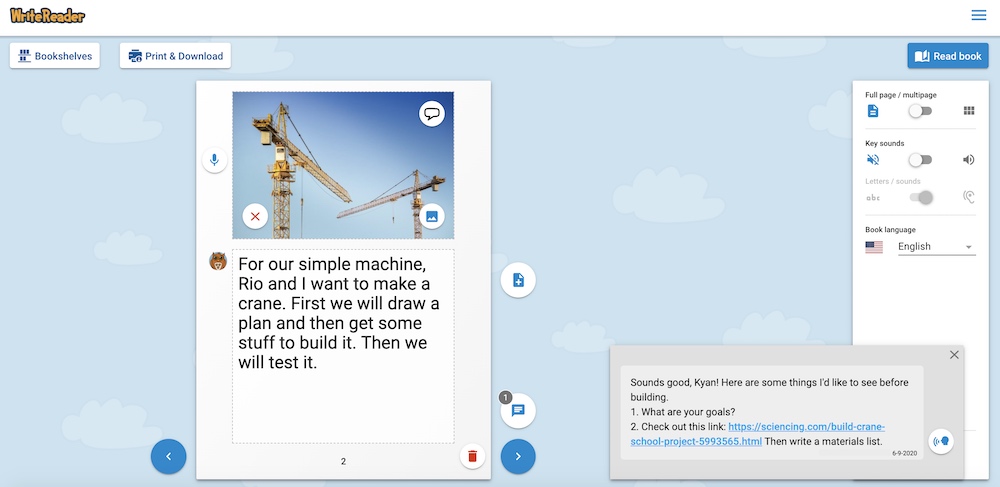The image size is (1000, 487).
Task: Click into the page text area
Action: pos(343,346)
